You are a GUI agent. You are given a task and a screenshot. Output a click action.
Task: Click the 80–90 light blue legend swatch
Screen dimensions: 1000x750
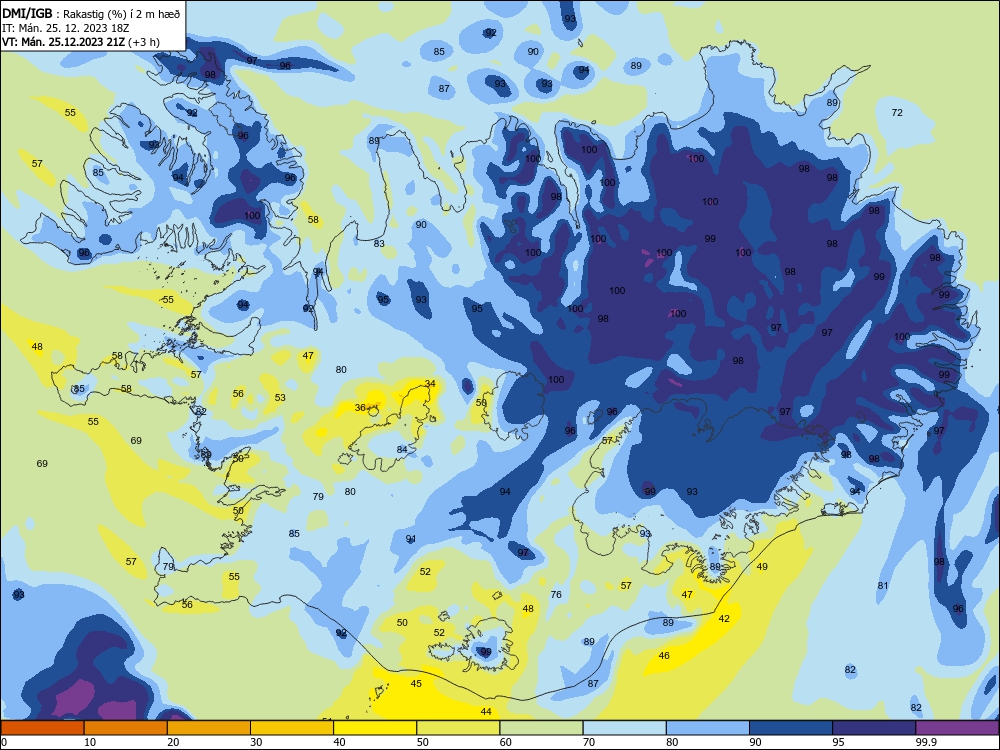pos(708,728)
